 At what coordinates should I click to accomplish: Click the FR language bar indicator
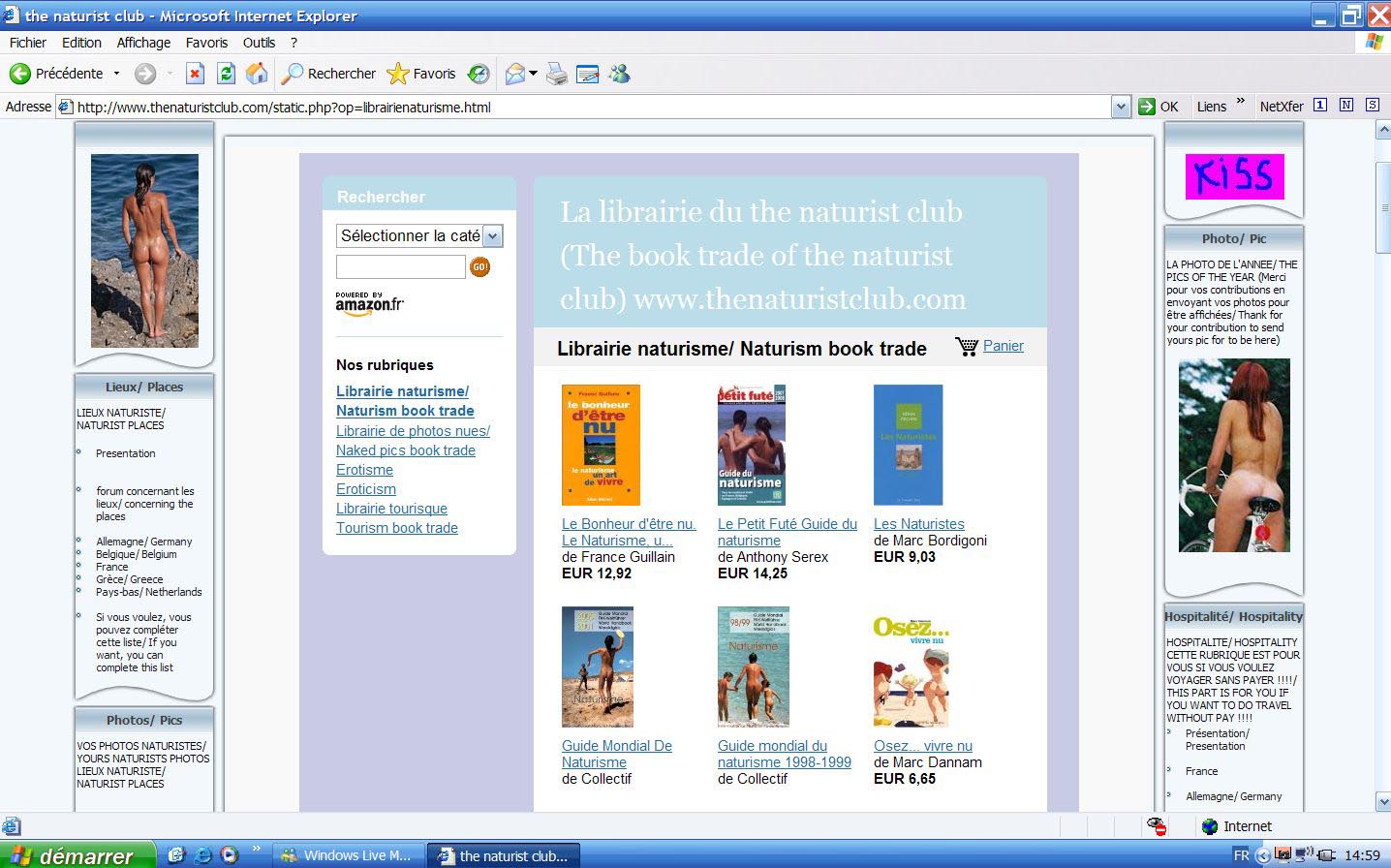(1241, 855)
